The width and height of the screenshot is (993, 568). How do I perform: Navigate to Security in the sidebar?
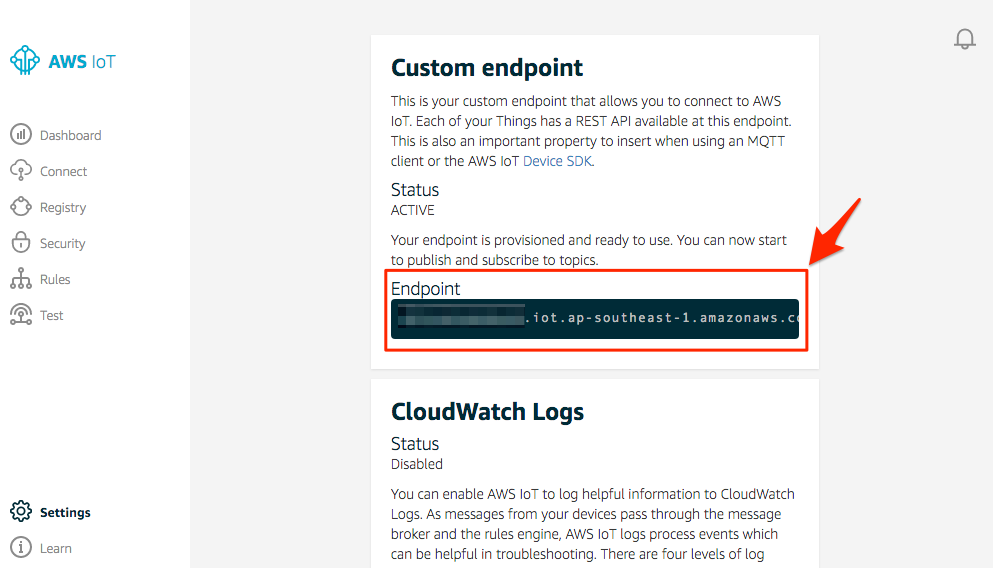pos(62,244)
